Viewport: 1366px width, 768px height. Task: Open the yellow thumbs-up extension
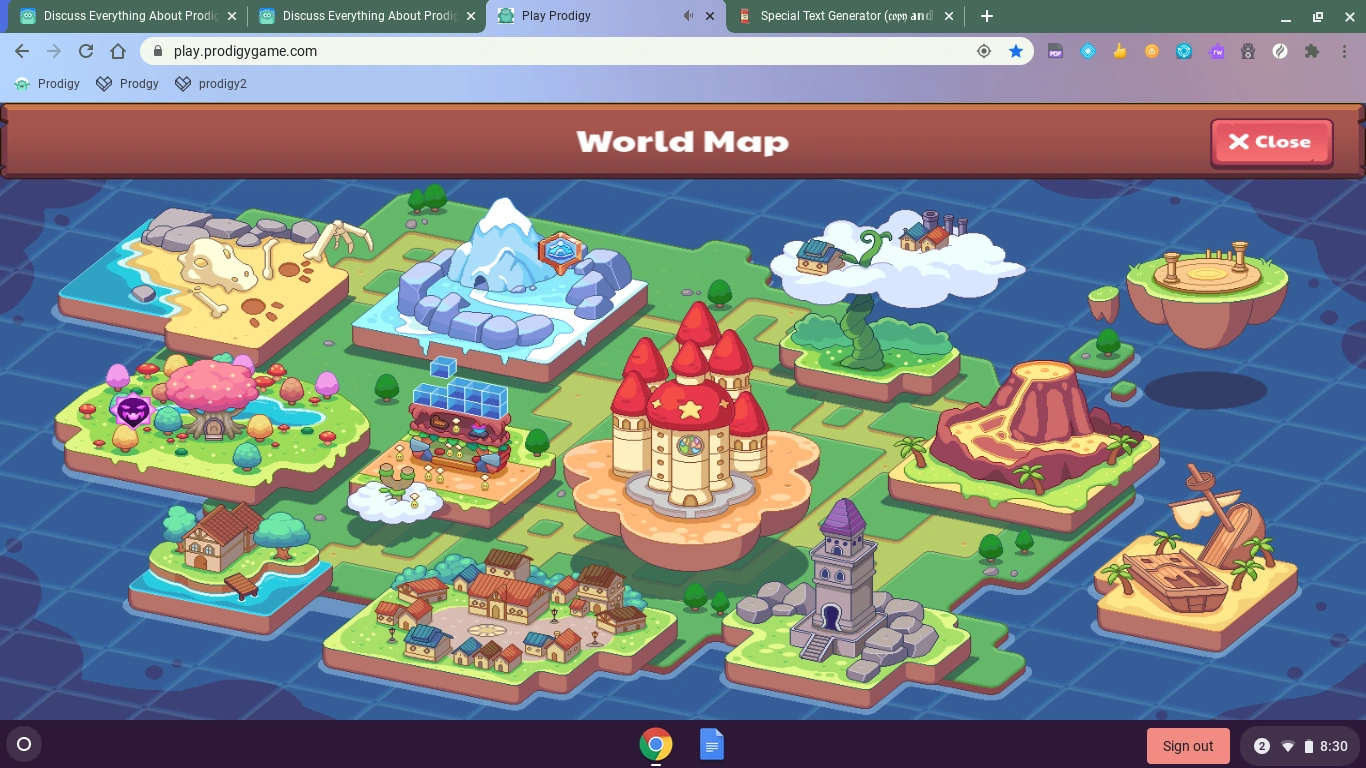pyautogui.click(x=1120, y=51)
